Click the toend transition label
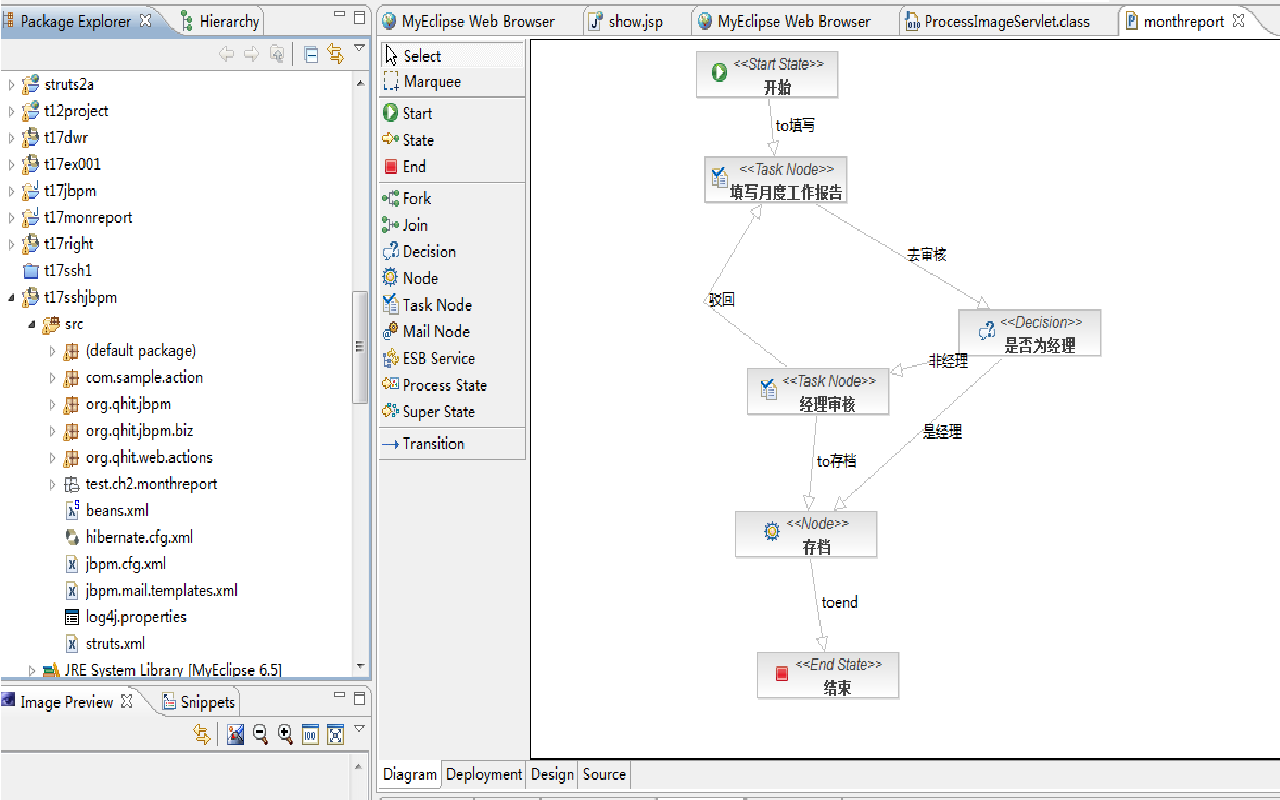 840,603
